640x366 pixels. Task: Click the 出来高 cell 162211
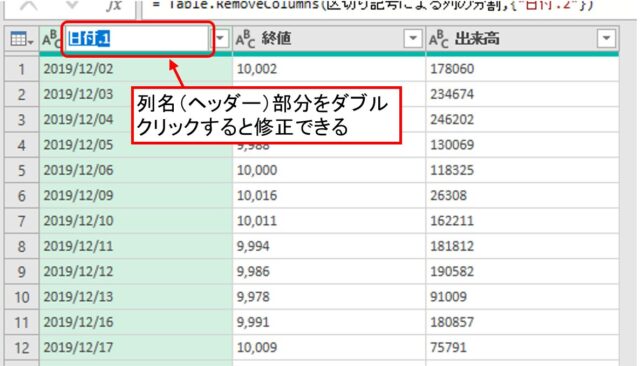[522, 221]
